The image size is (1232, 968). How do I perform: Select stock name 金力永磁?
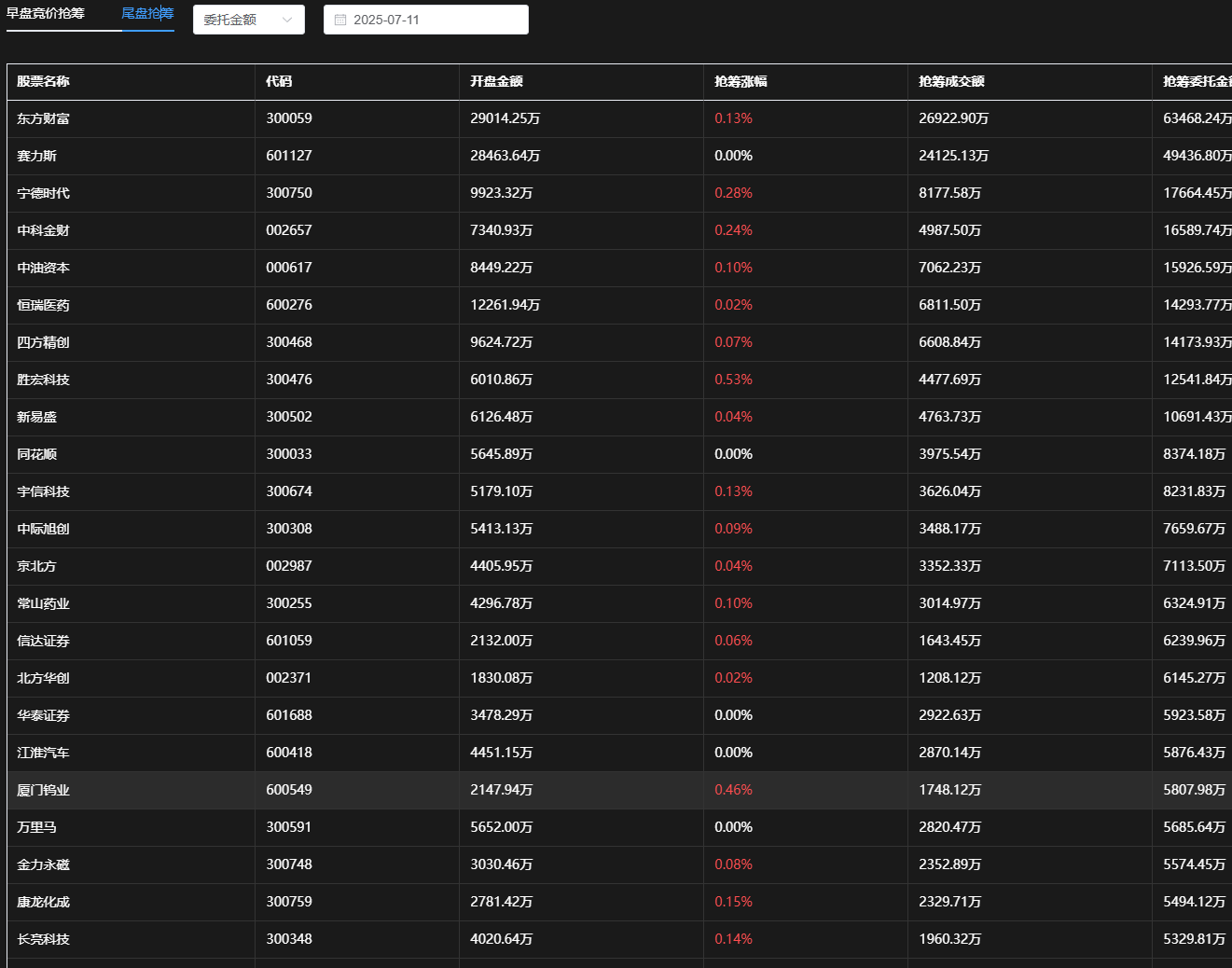tap(44, 865)
